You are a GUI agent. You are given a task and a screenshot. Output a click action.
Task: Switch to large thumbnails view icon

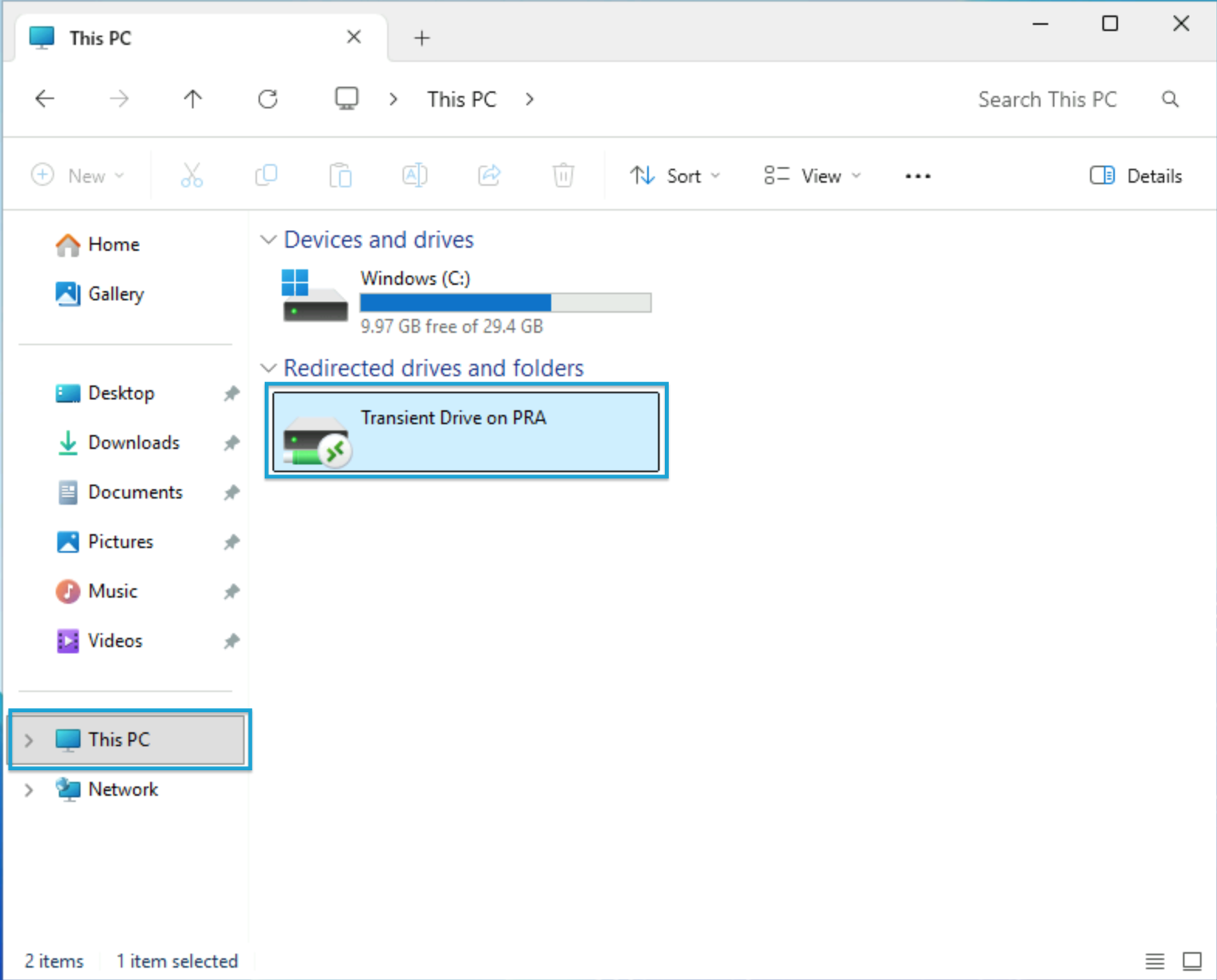click(1191, 961)
